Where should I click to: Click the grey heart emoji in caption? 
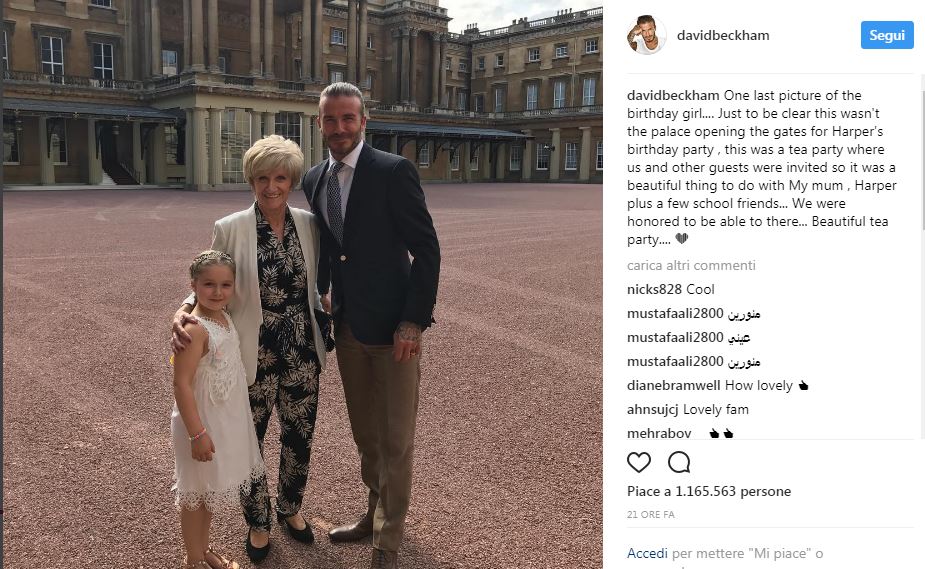(x=682, y=239)
